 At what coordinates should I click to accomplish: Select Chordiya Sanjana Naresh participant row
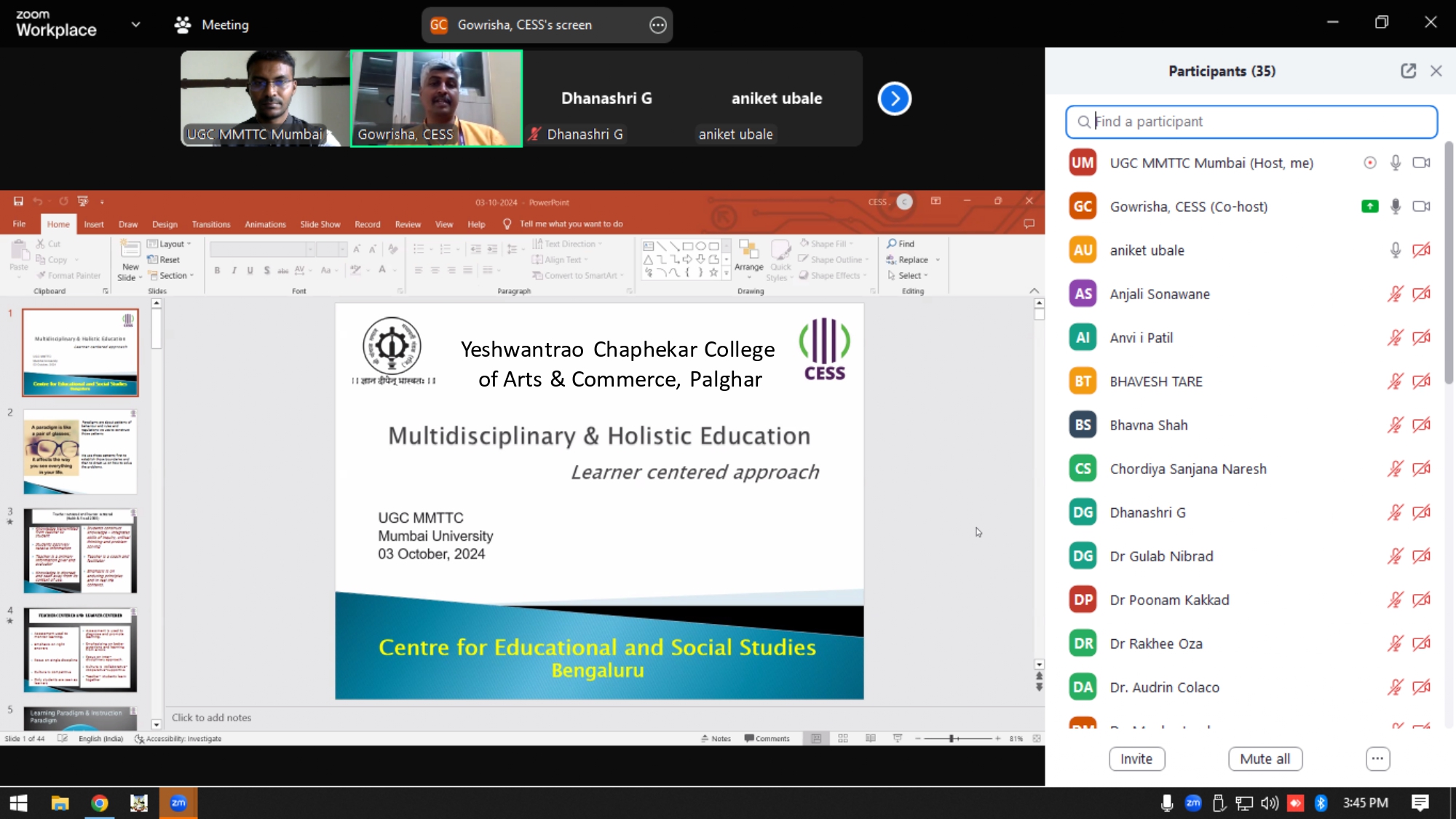[x=1249, y=469]
